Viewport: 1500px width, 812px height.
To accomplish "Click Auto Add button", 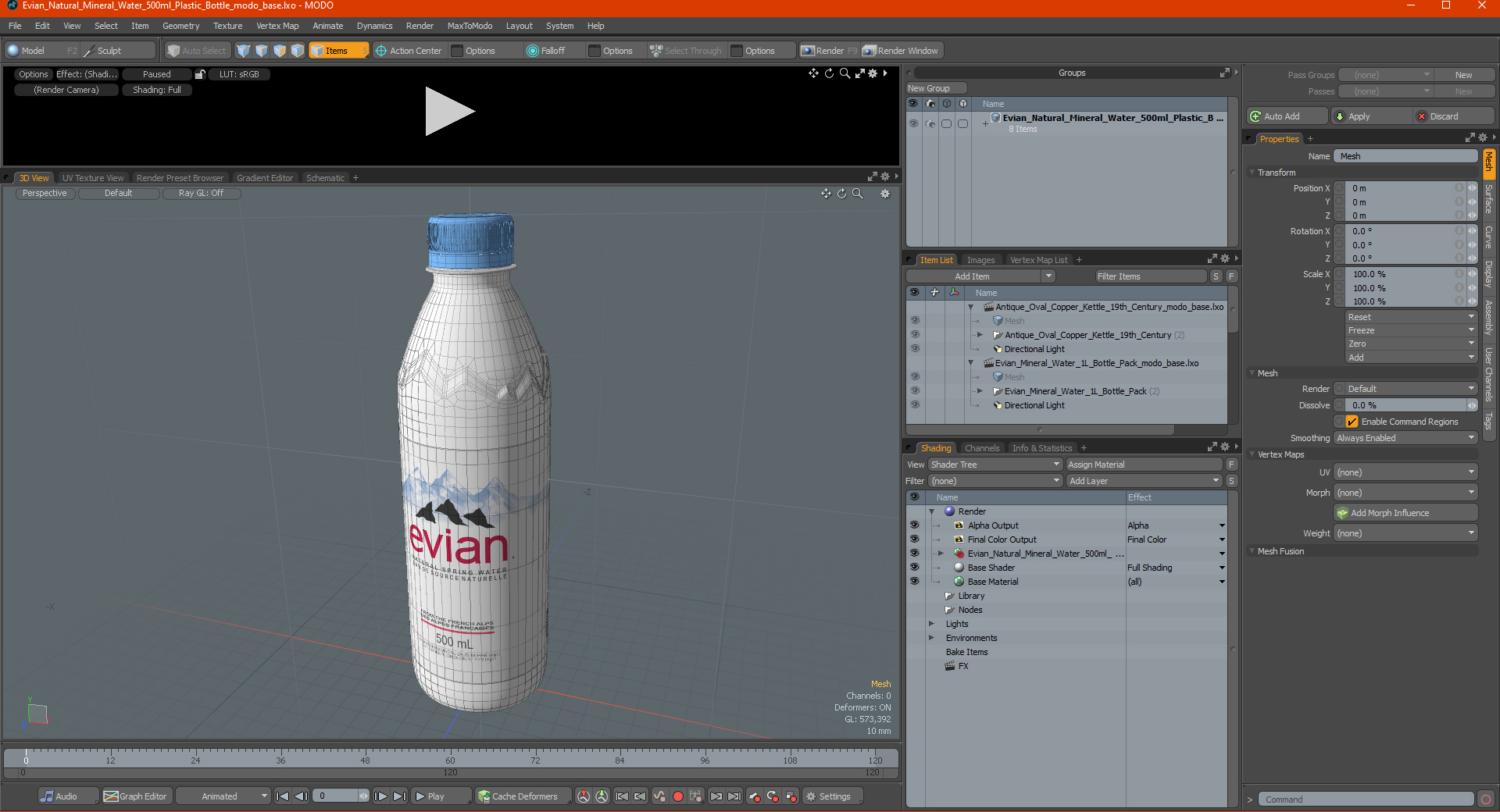I will [x=1287, y=116].
